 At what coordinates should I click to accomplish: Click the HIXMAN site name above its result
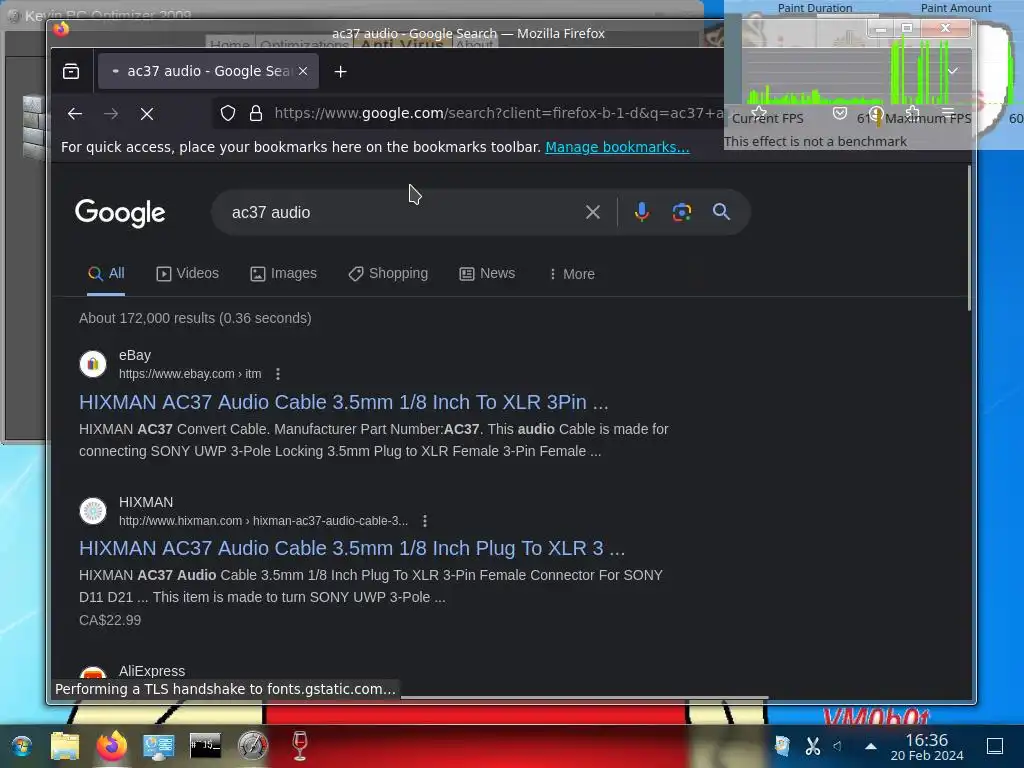146,502
